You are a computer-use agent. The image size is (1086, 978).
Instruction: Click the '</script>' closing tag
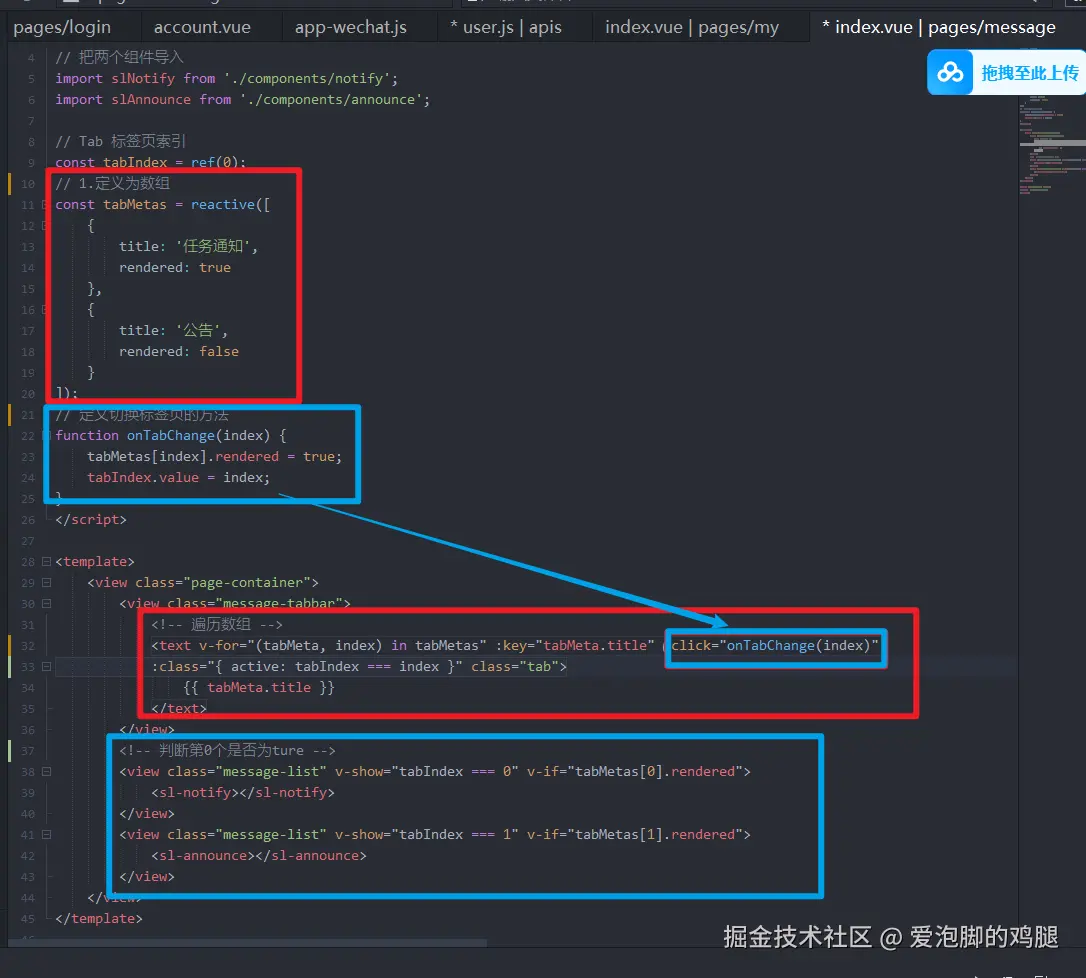pos(91,519)
